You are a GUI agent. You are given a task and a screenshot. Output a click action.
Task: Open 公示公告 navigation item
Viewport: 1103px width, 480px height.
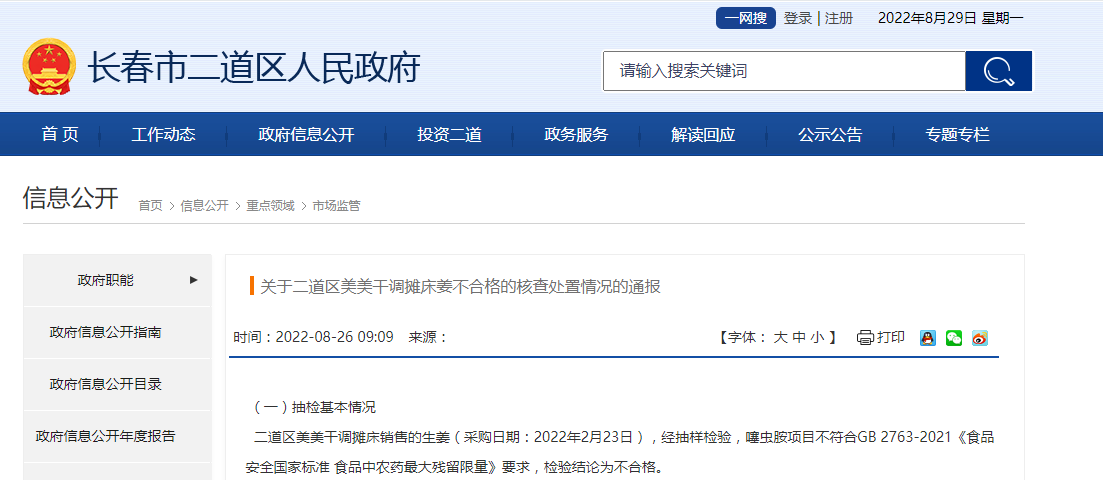coord(830,135)
